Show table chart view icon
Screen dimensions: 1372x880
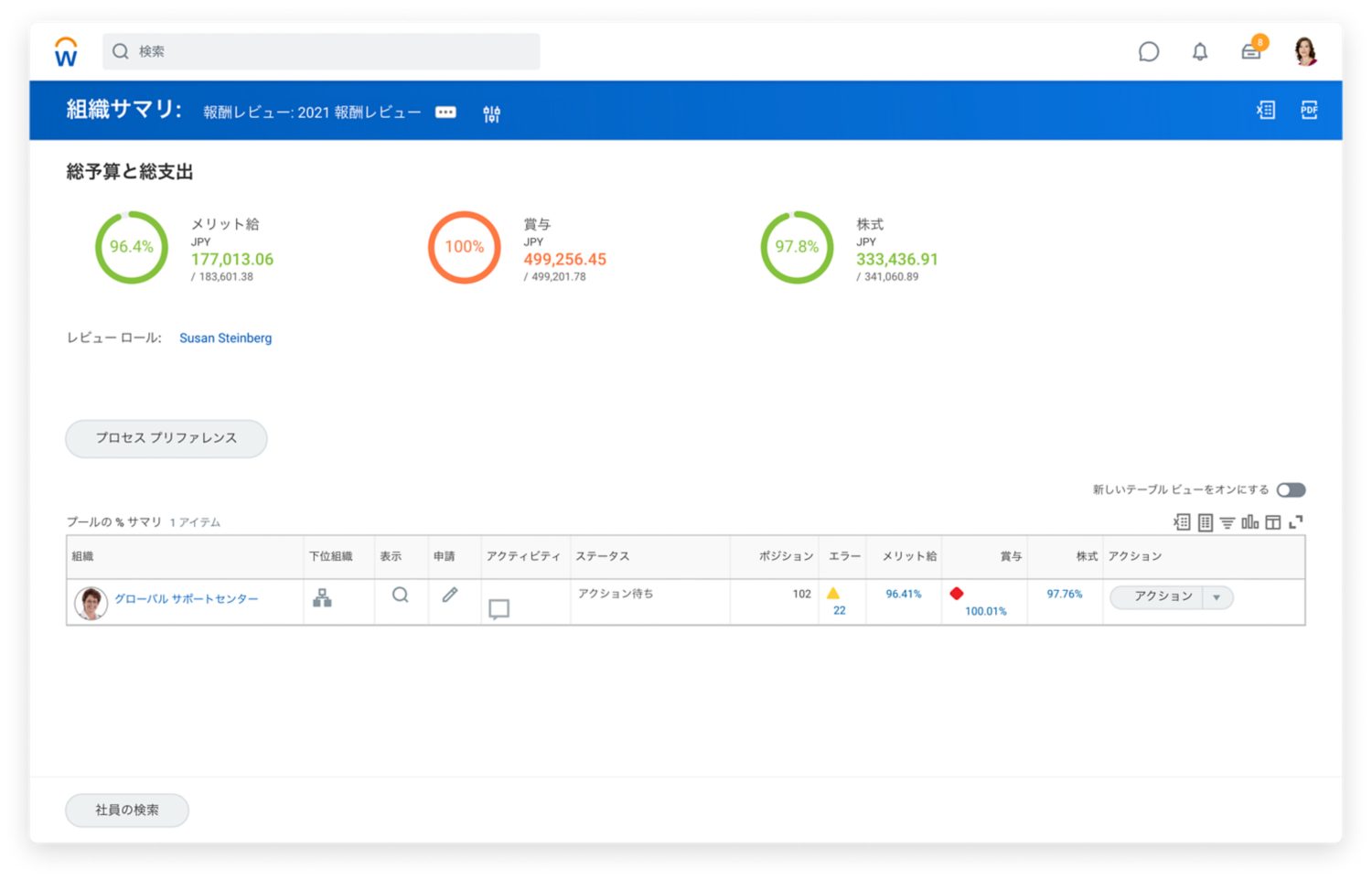[1250, 521]
